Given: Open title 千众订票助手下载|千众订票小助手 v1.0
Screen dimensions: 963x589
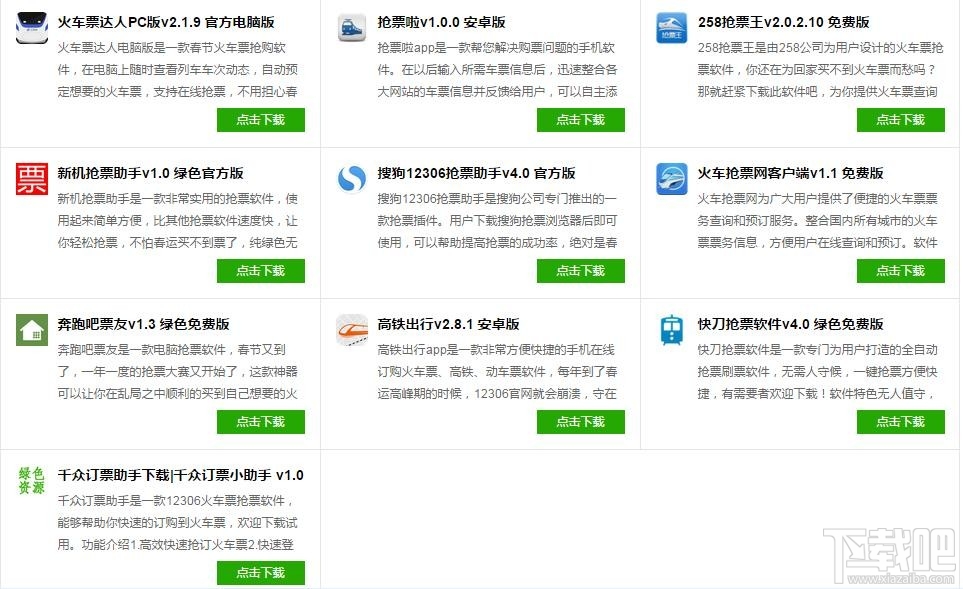Looking at the screenshot, I should (x=181, y=475).
